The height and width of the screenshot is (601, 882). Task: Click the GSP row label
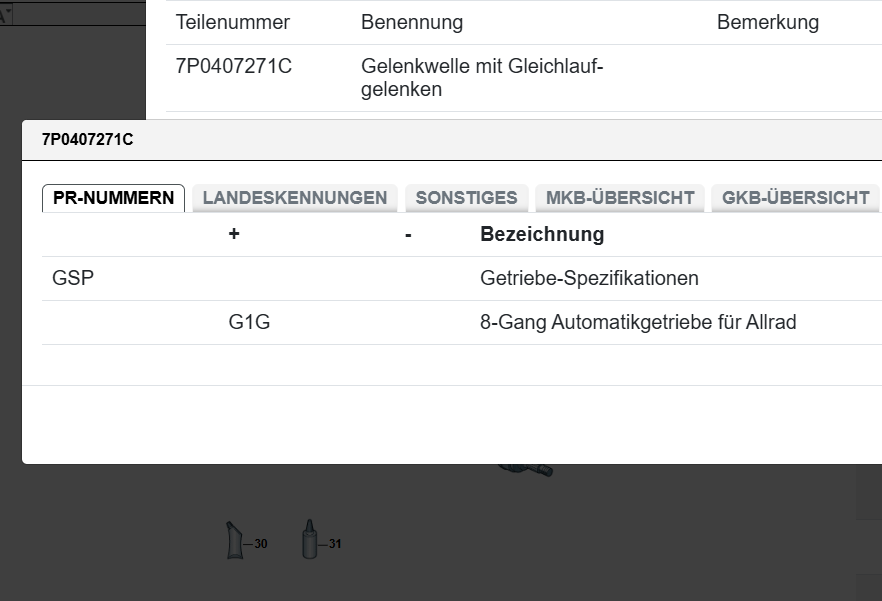click(x=73, y=278)
